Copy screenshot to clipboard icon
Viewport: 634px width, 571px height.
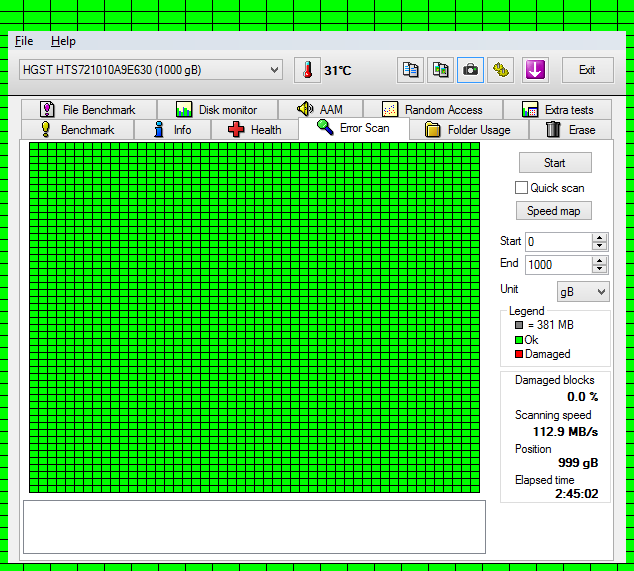tap(440, 70)
